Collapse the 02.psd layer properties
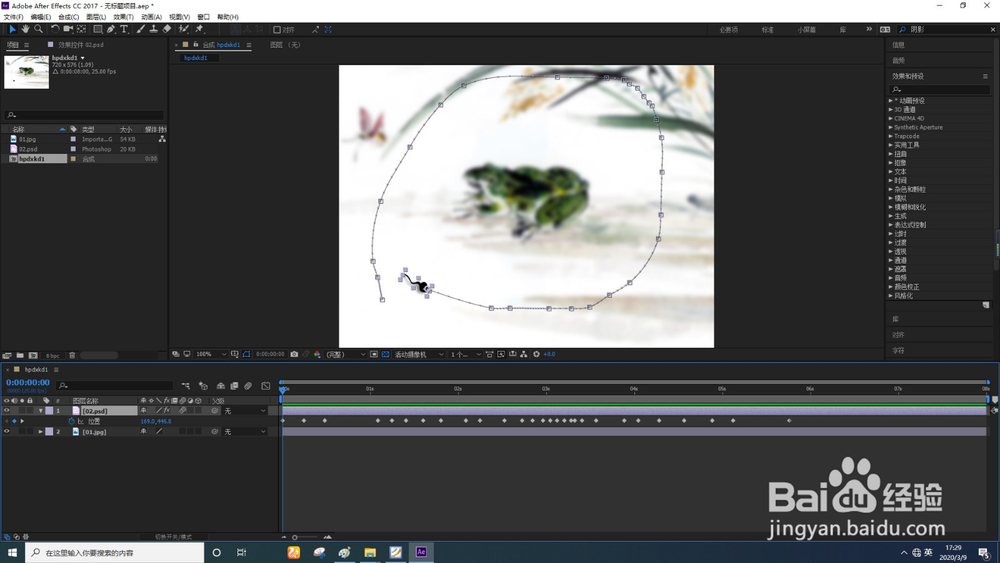 point(41,411)
